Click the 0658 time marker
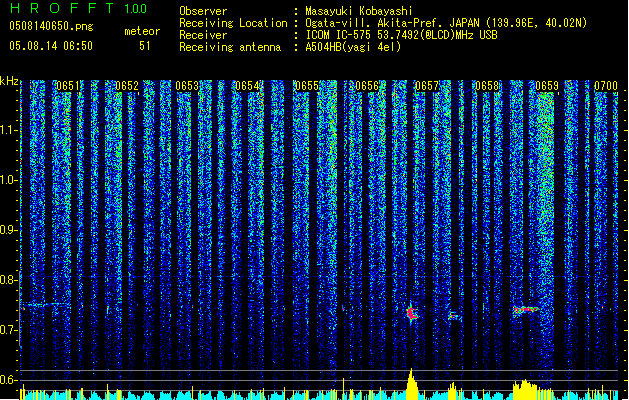The width and height of the screenshot is (629, 400). (x=487, y=86)
